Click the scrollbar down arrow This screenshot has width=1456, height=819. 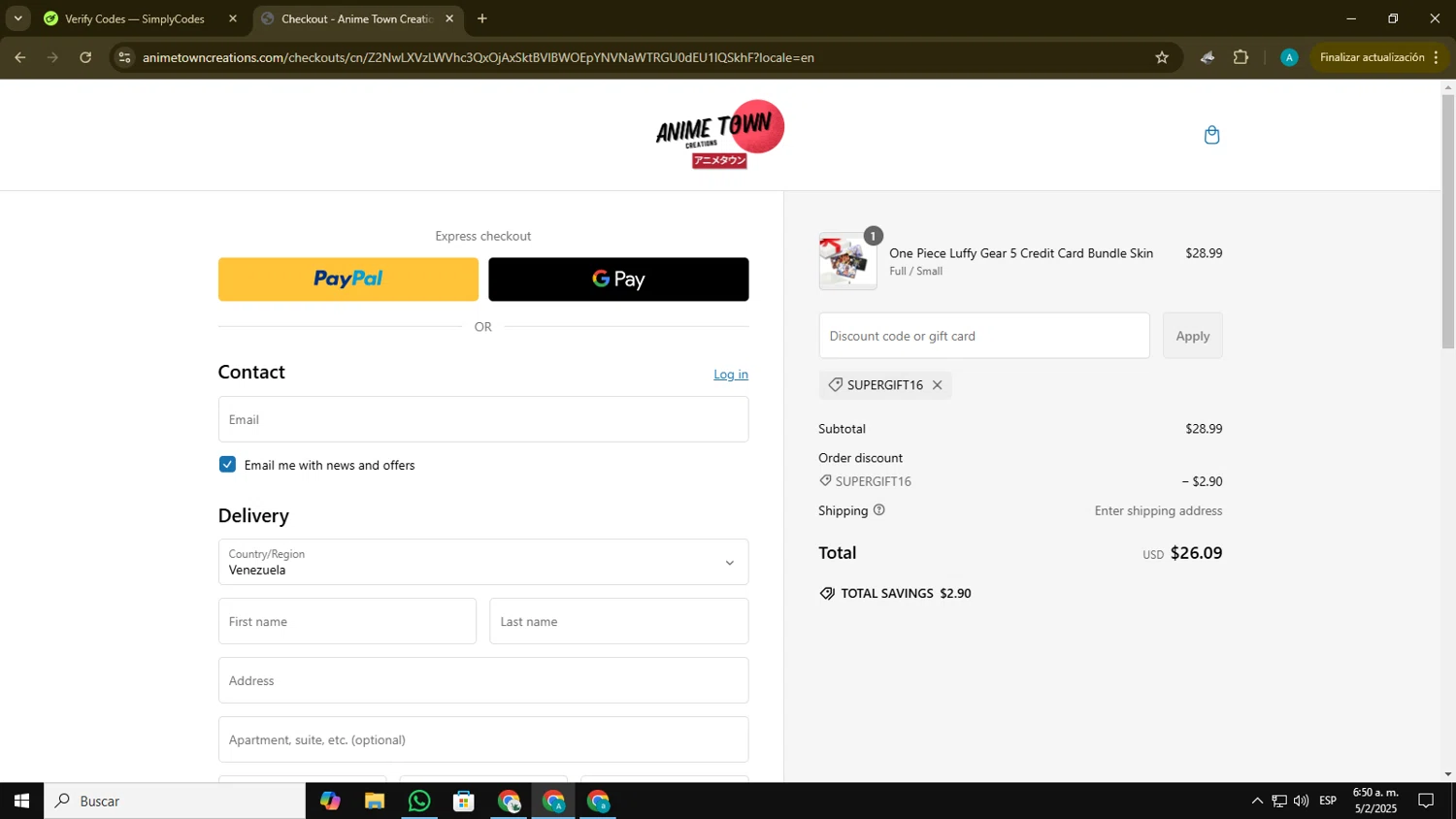pyautogui.click(x=1447, y=774)
